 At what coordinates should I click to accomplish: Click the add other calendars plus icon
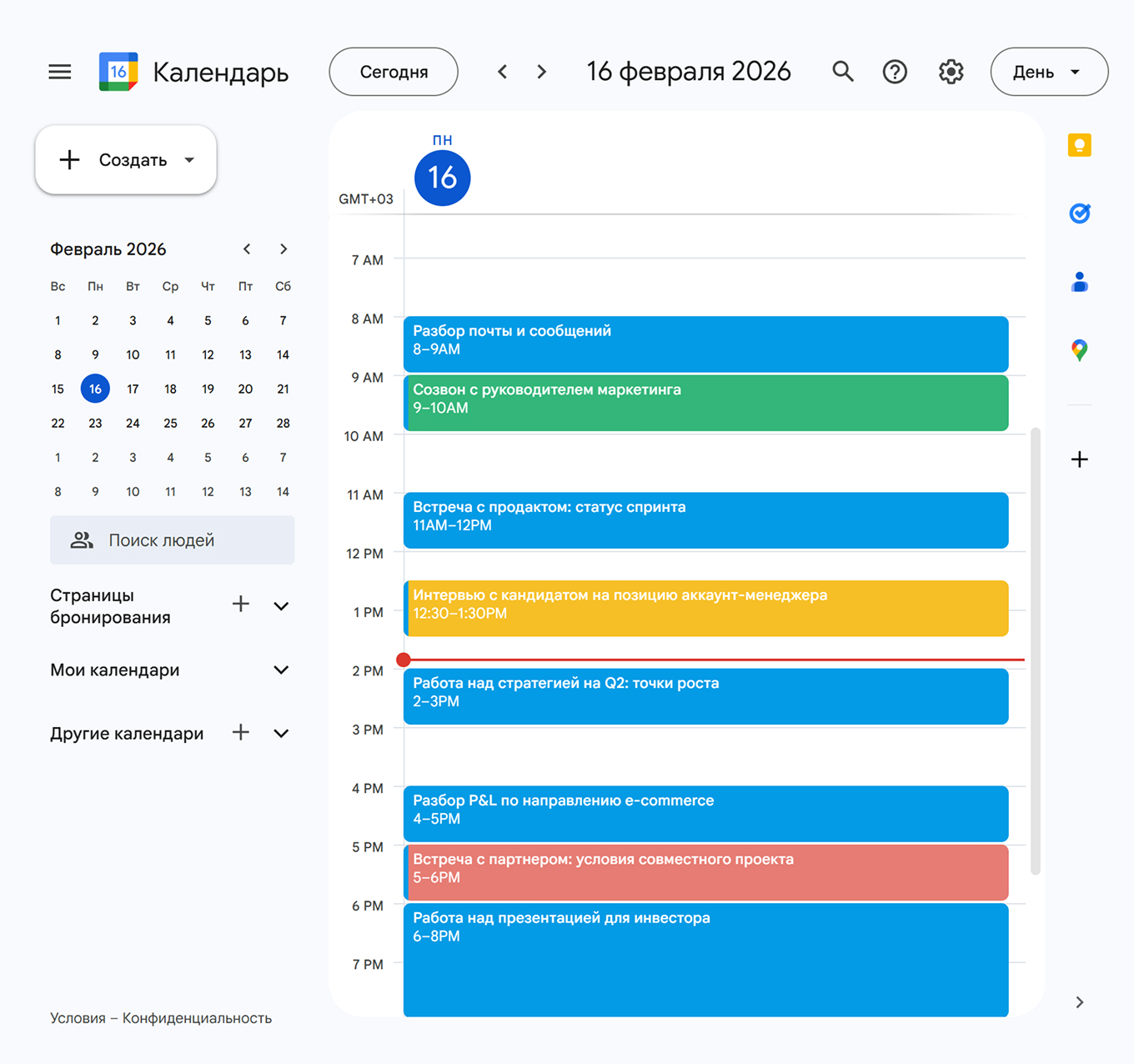tap(240, 733)
